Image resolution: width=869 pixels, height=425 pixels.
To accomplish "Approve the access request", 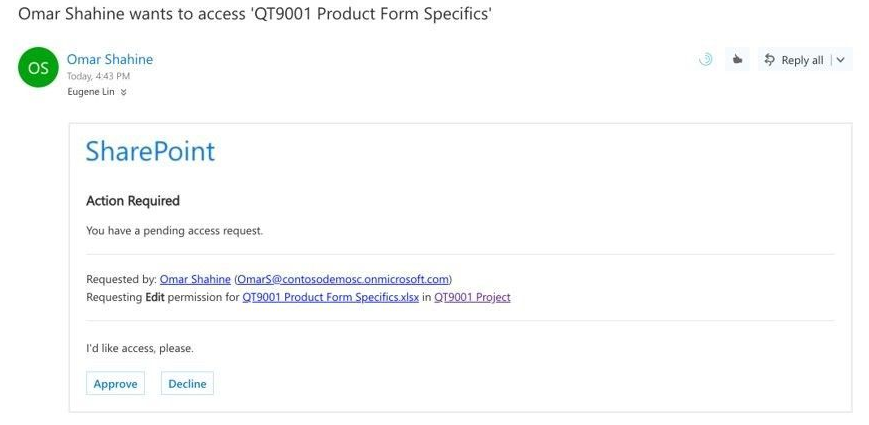I will pos(115,383).
